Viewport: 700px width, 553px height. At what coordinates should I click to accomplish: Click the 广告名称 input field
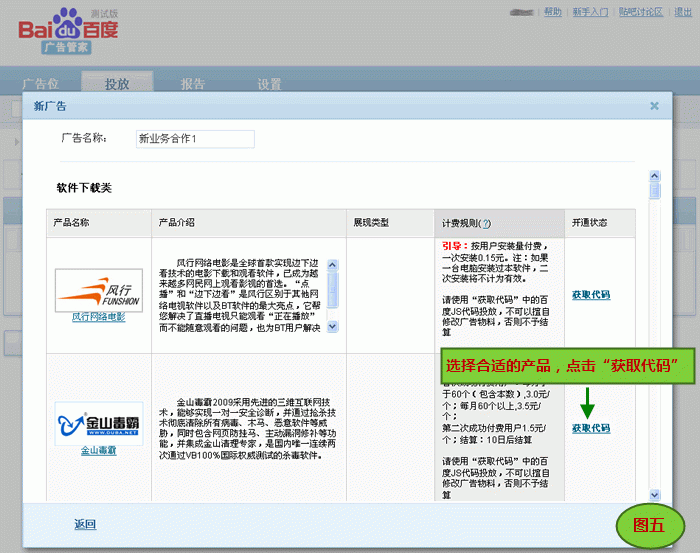(195, 139)
